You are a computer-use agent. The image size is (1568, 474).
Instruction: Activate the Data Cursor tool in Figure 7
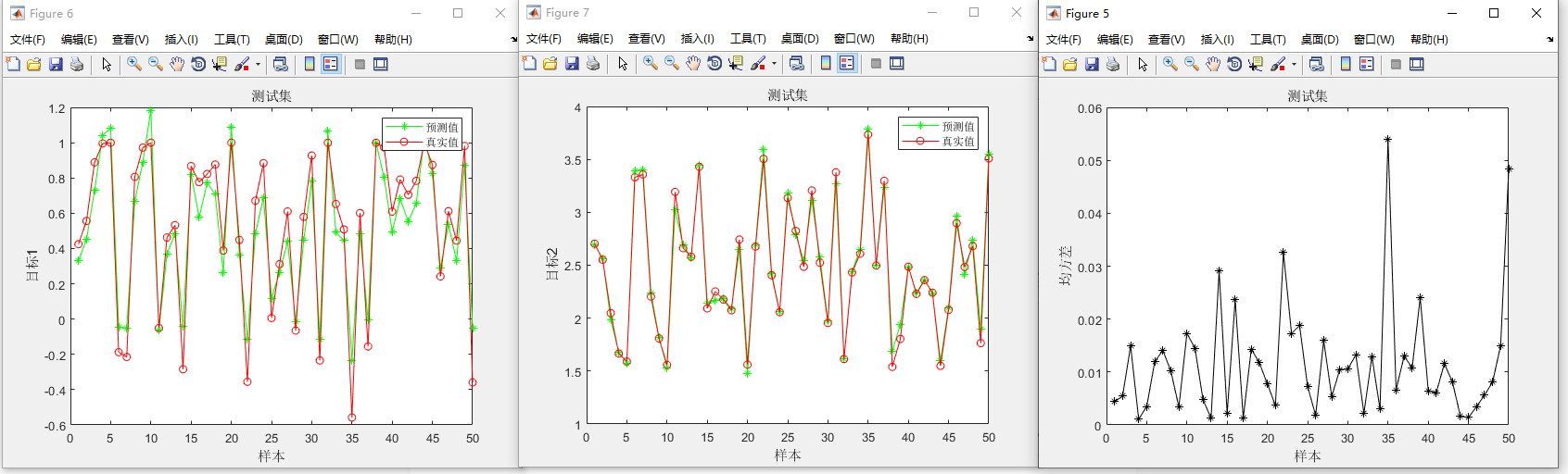[736, 63]
